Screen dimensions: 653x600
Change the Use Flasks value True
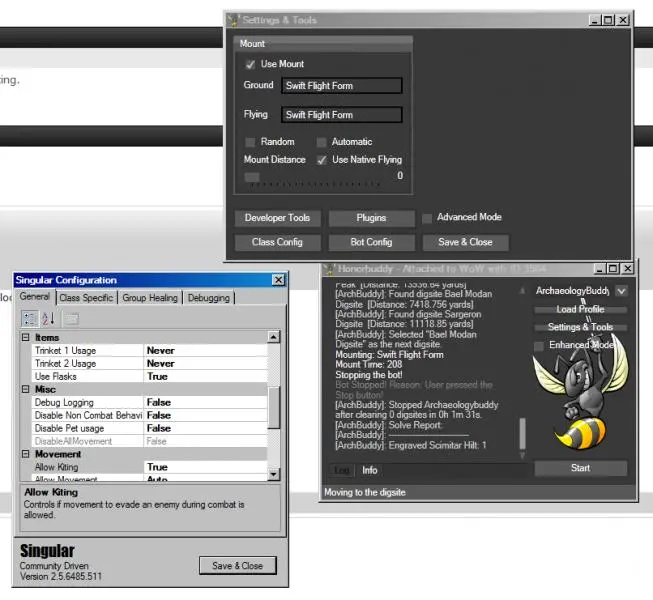(205, 376)
